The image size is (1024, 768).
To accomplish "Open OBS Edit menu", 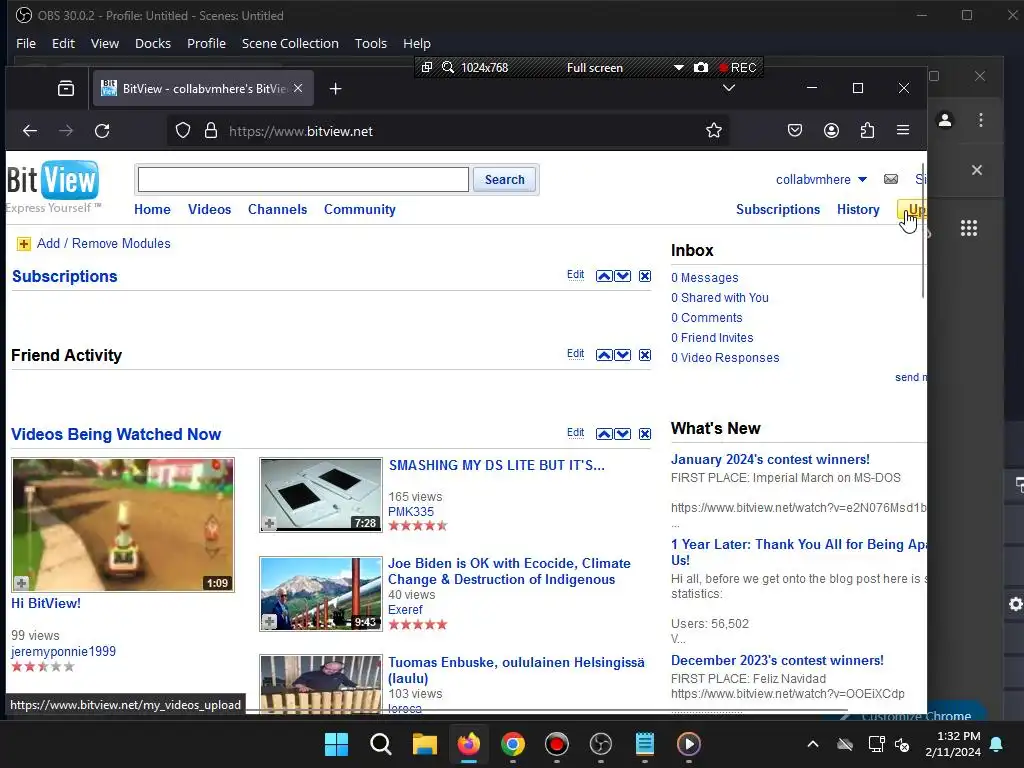I will click(x=63, y=43).
